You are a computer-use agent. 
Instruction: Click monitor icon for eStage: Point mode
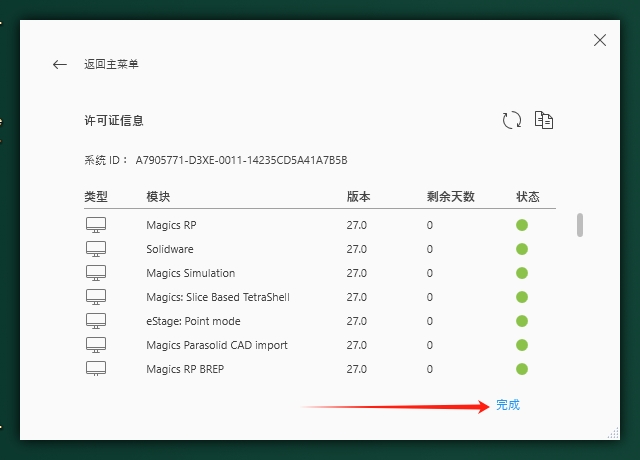pyautogui.click(x=96, y=321)
